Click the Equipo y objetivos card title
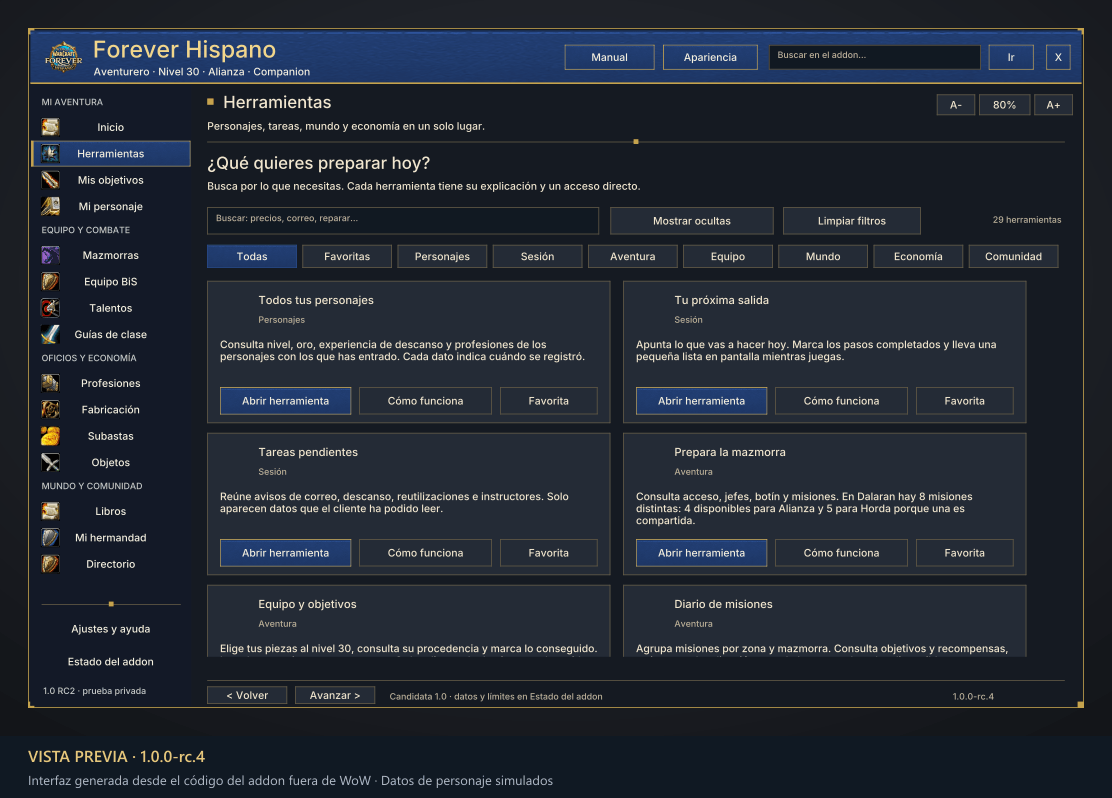The image size is (1112, 798). 307,604
